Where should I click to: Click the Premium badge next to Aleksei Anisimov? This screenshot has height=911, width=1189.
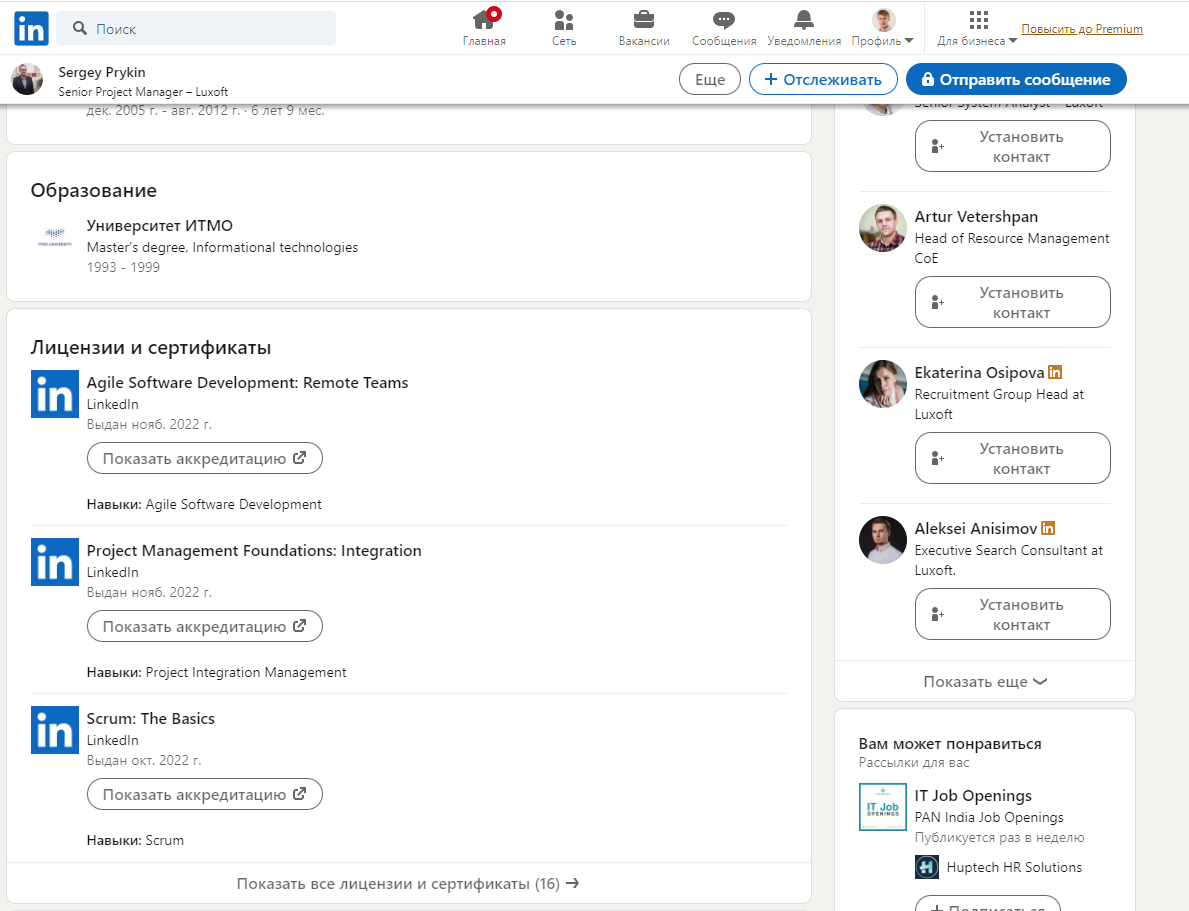click(x=1048, y=528)
